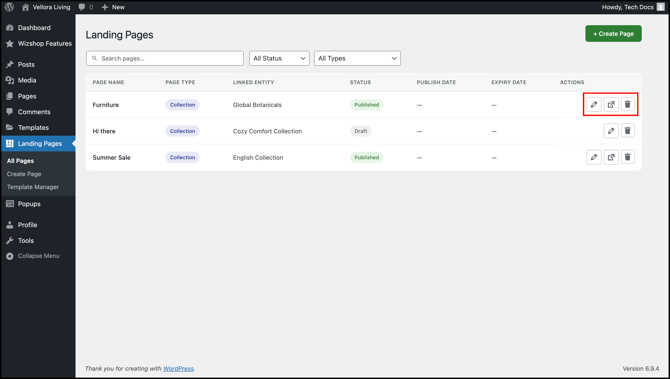View the Summer Sale page externally
The height and width of the screenshot is (379, 670).
tap(611, 157)
